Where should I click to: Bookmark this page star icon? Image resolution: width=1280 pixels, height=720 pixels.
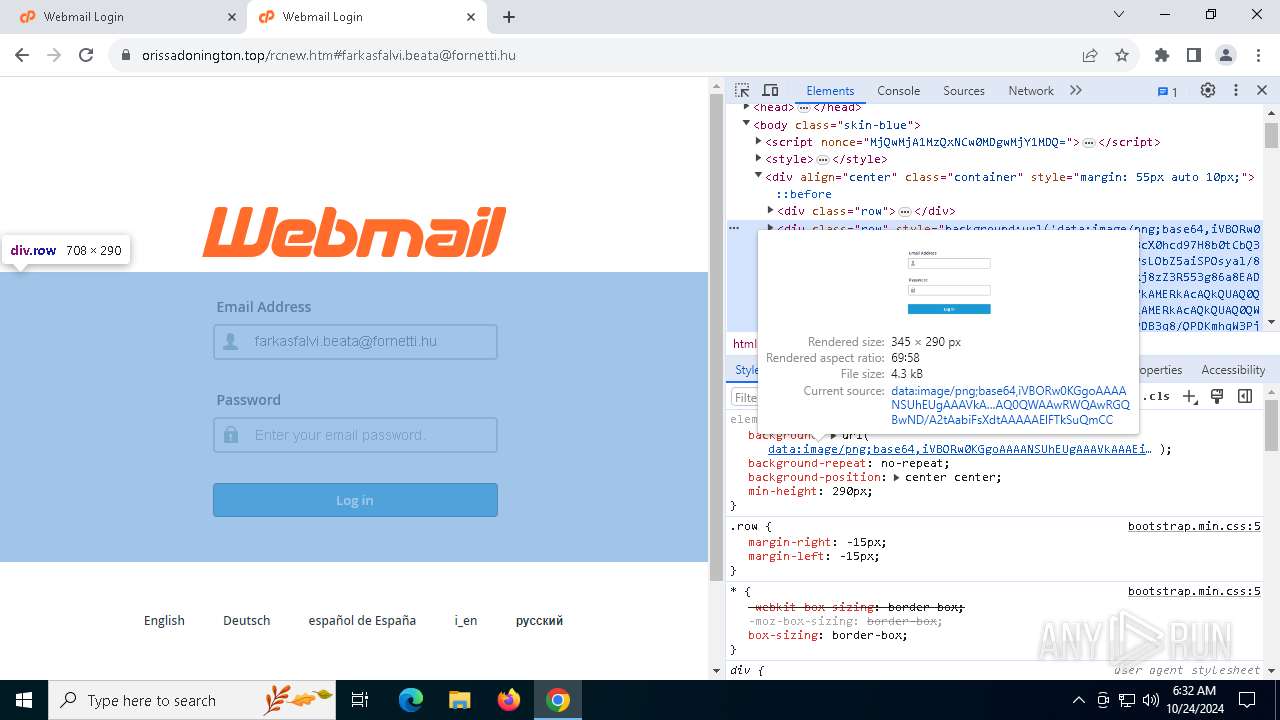[1122, 55]
